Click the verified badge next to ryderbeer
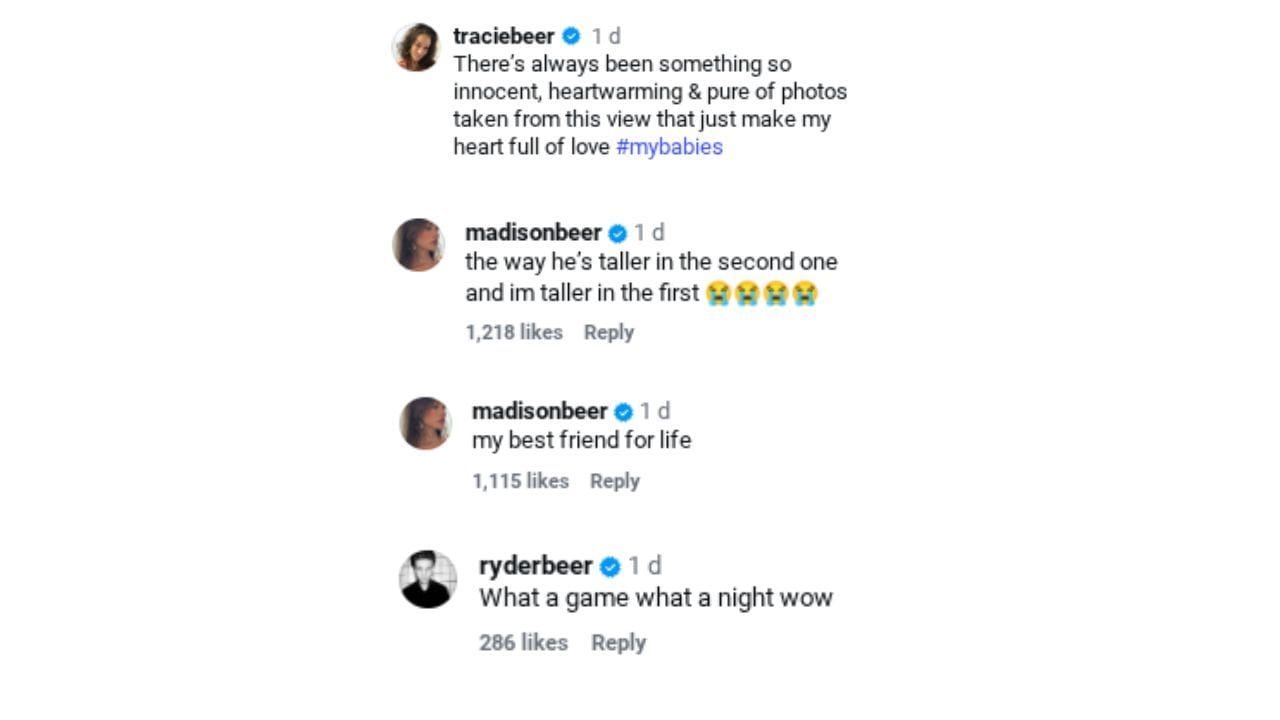1280x720 pixels. 610,567
